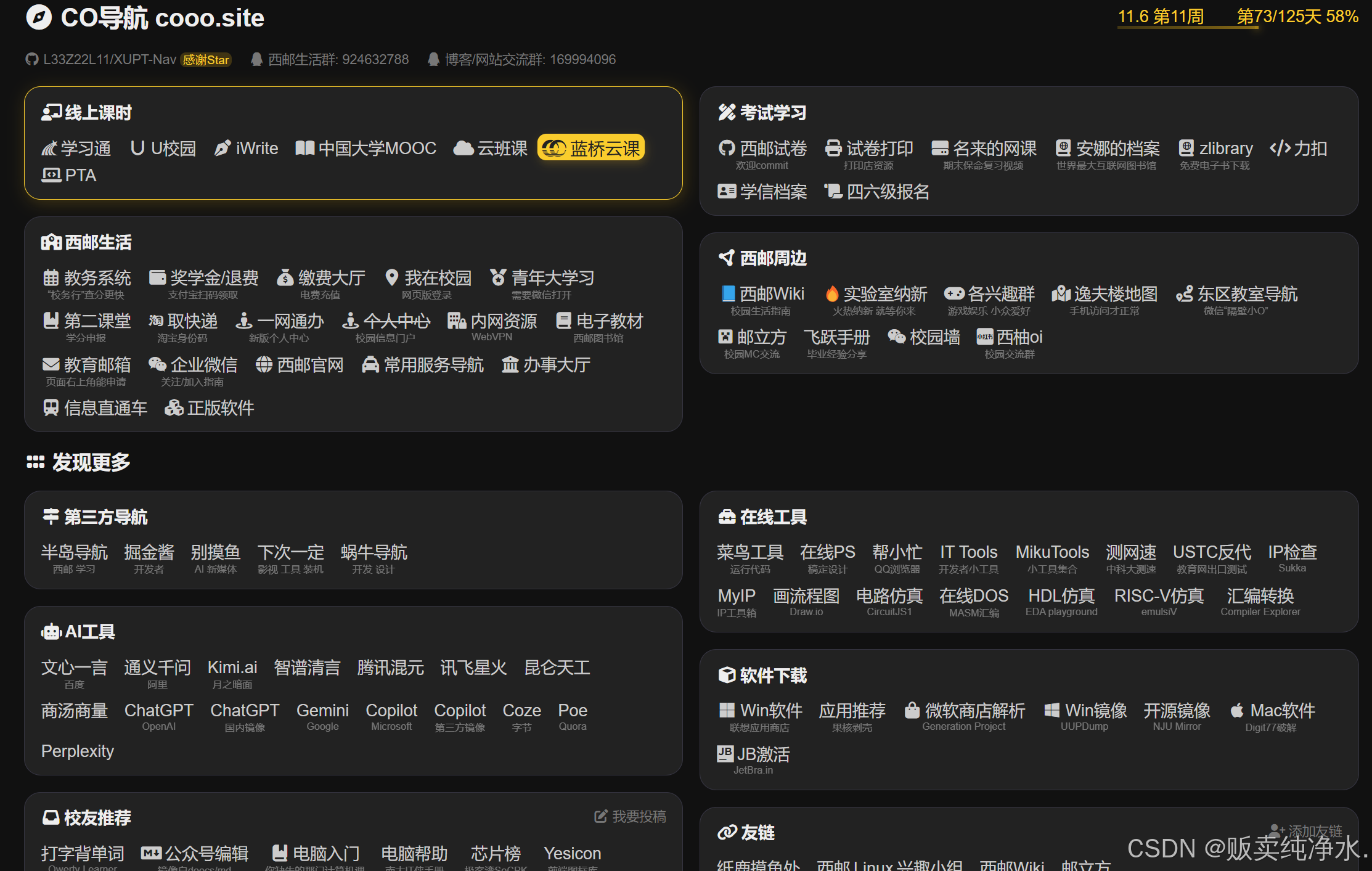The width and height of the screenshot is (1372, 871).
Task: Click the semester progress bar 第73/125天 58%
Action: pos(1297,17)
